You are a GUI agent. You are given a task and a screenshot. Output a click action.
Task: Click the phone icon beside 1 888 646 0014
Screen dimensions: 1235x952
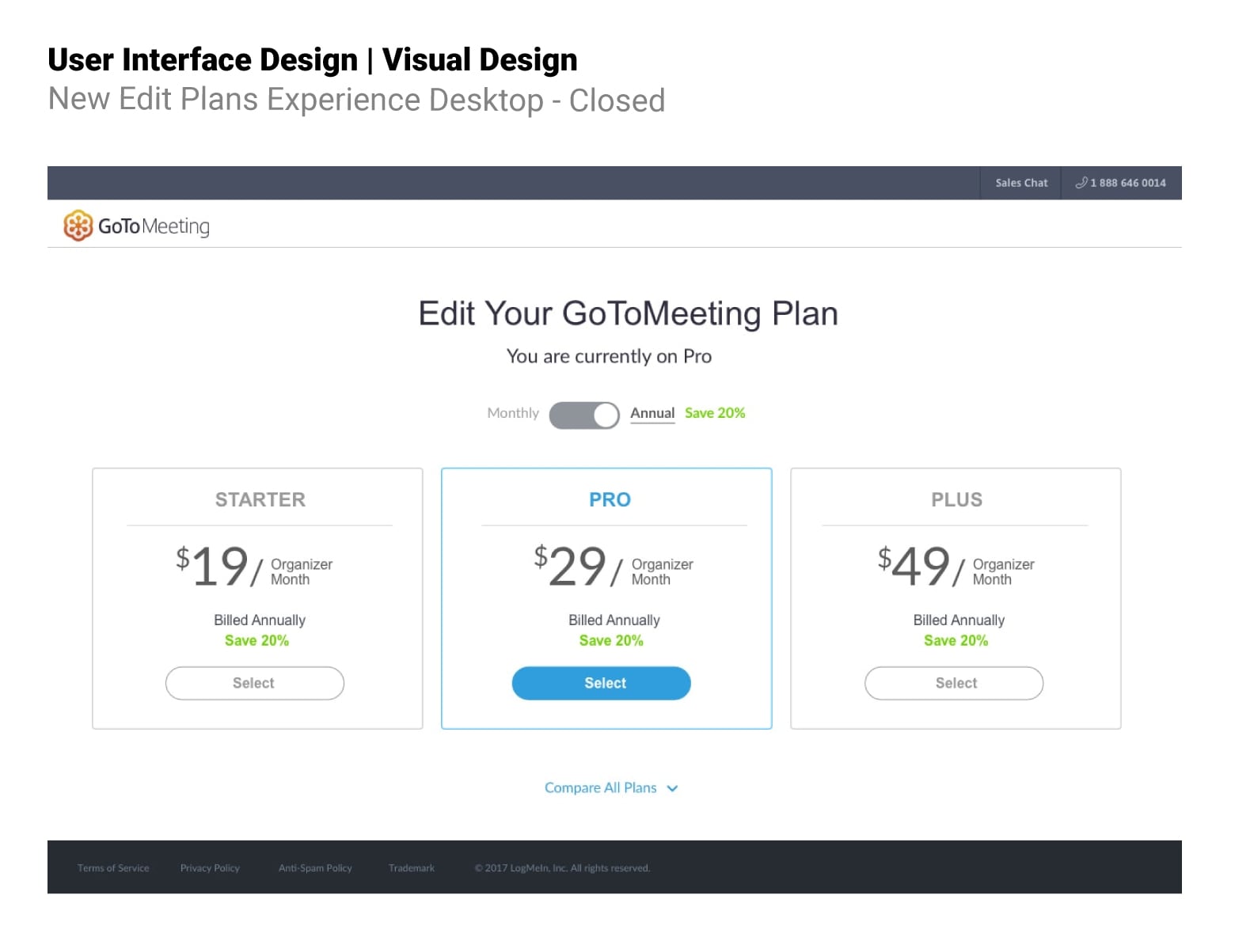1081,183
